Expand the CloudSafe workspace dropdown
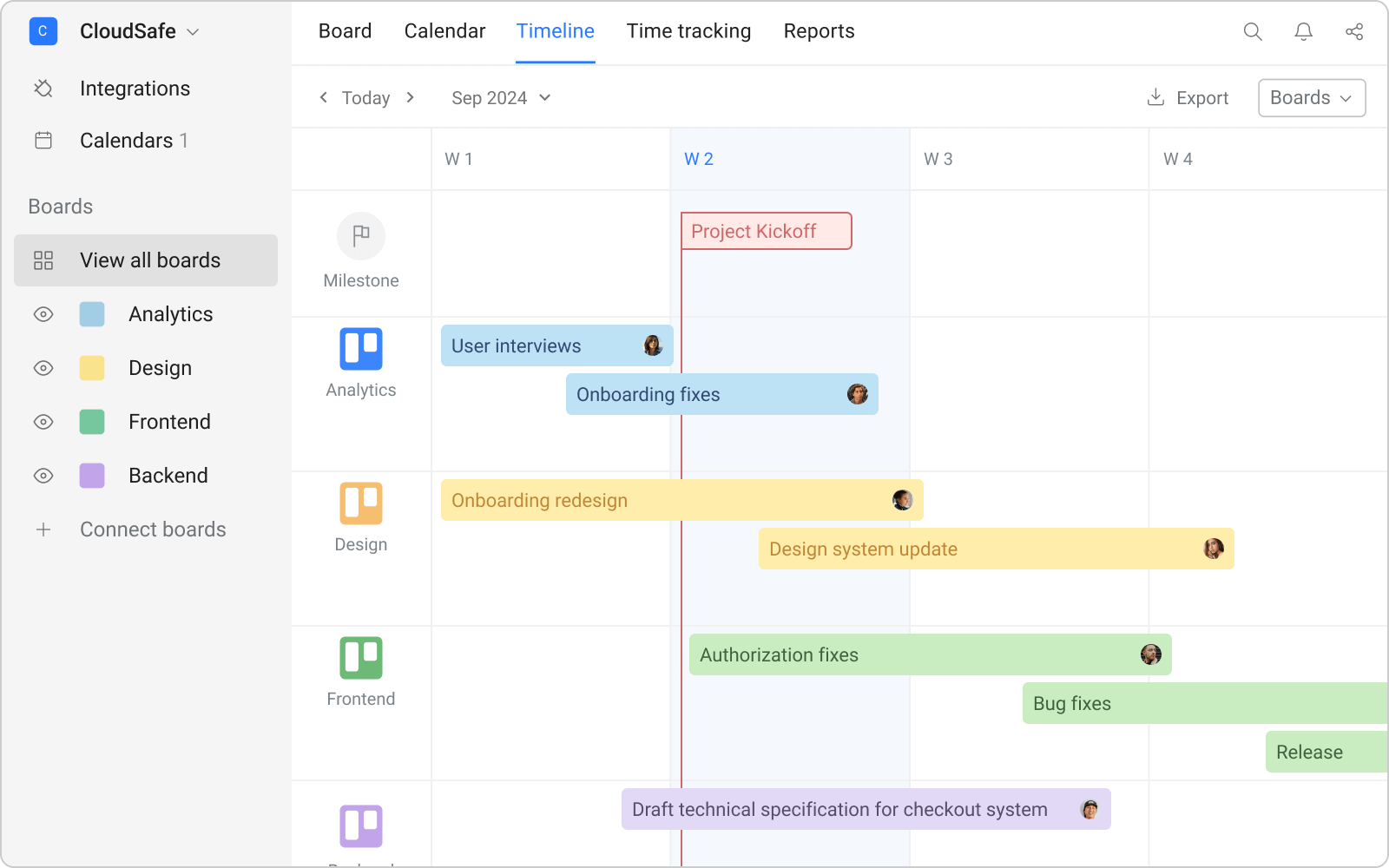The image size is (1389, 868). tap(139, 31)
